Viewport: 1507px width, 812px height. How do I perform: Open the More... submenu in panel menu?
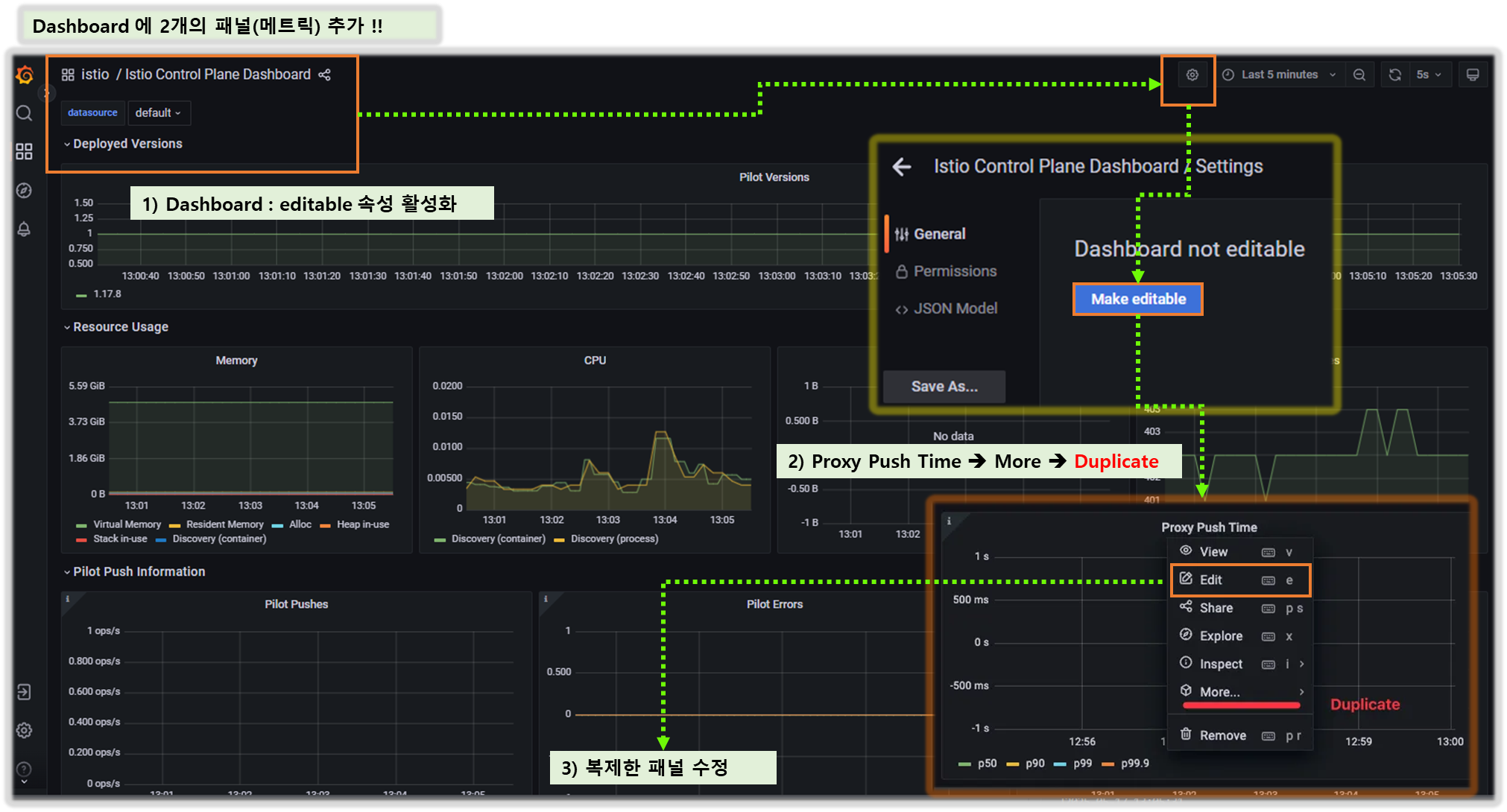pos(1219,692)
